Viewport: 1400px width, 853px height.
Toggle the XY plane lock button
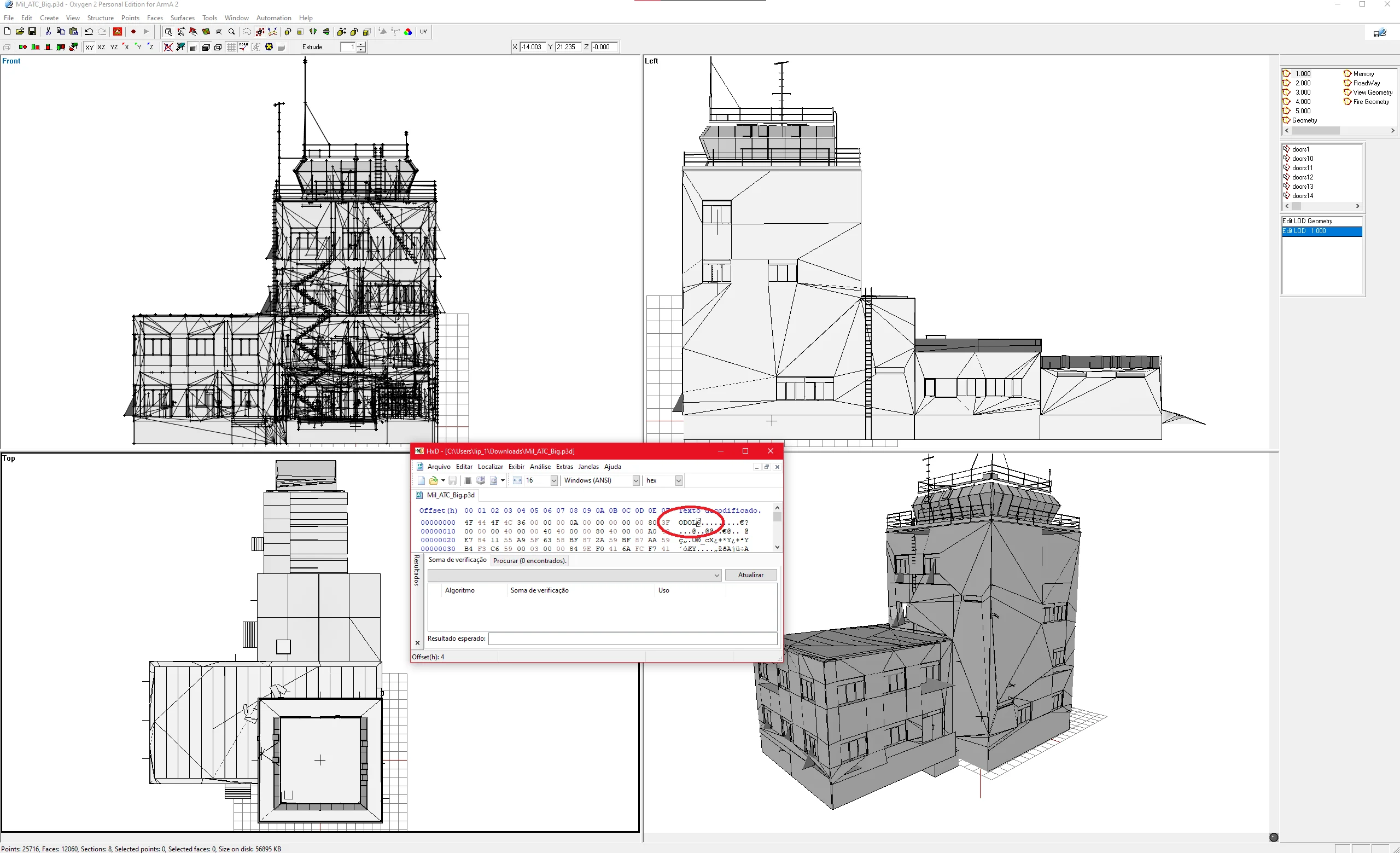click(x=89, y=47)
